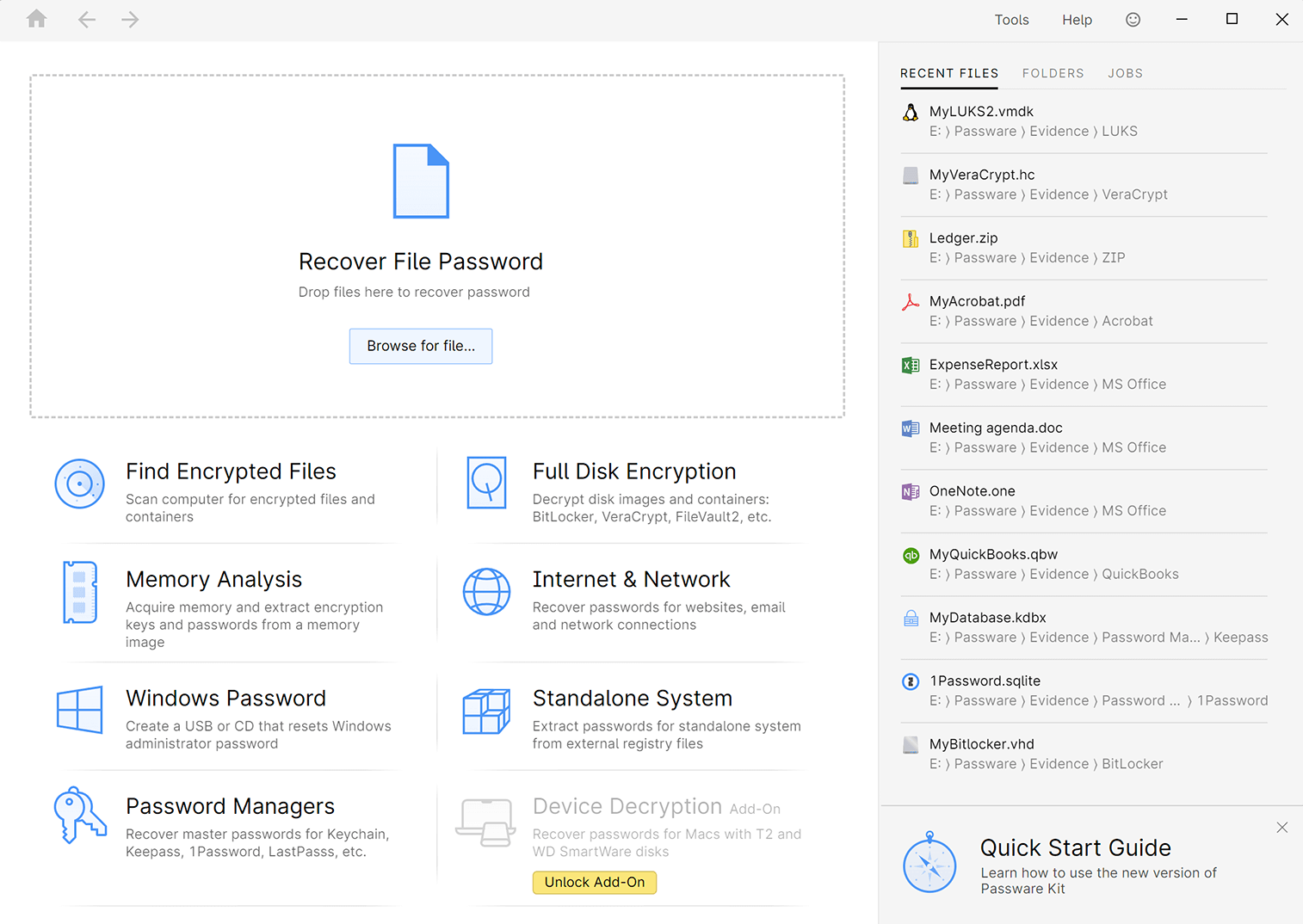This screenshot has height=924, width=1303.
Task: Select the Full Disk Encryption magnifier icon
Action: pos(486,484)
